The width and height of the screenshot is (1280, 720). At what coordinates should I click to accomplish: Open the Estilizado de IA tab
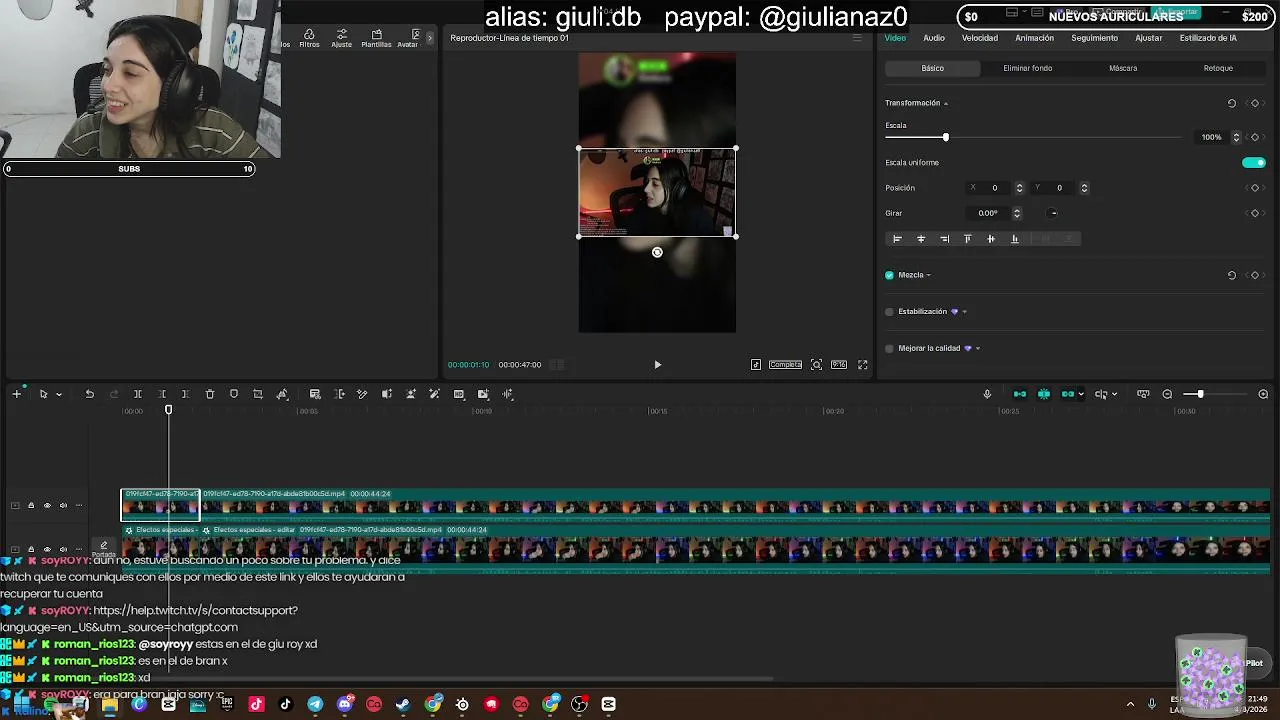tap(1208, 38)
